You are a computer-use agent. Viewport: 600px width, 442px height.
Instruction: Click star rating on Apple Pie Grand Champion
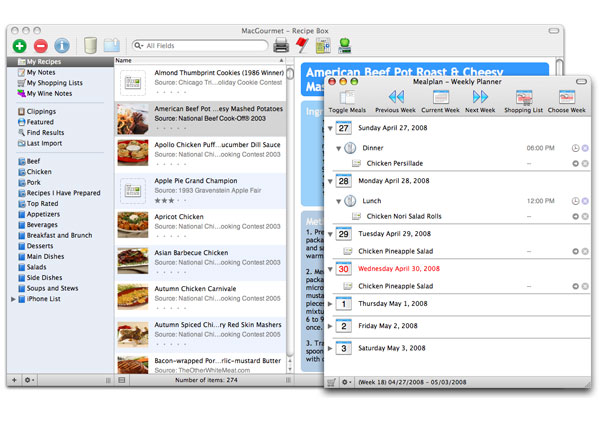tap(171, 201)
